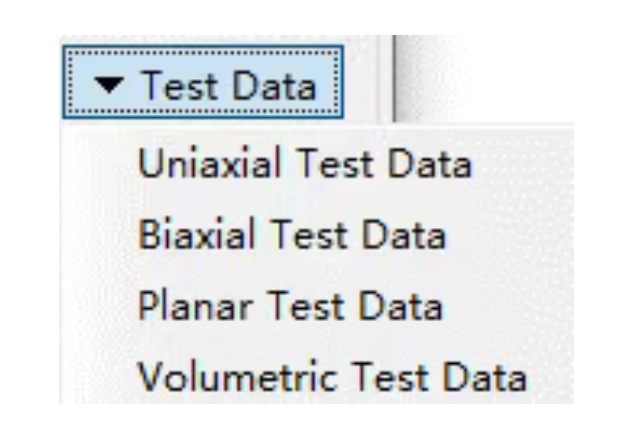Click the last item in Test Data menu
This screenshot has height=432, width=623.
[331, 378]
